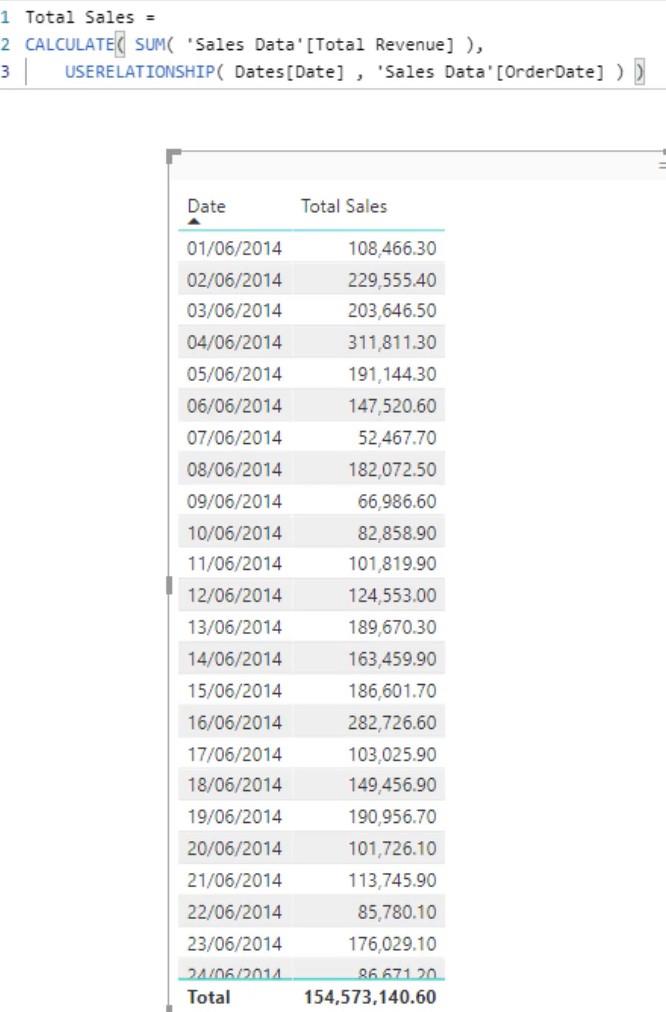Select the row dated 01/06/2014
The width and height of the screenshot is (666, 1012).
pos(311,248)
